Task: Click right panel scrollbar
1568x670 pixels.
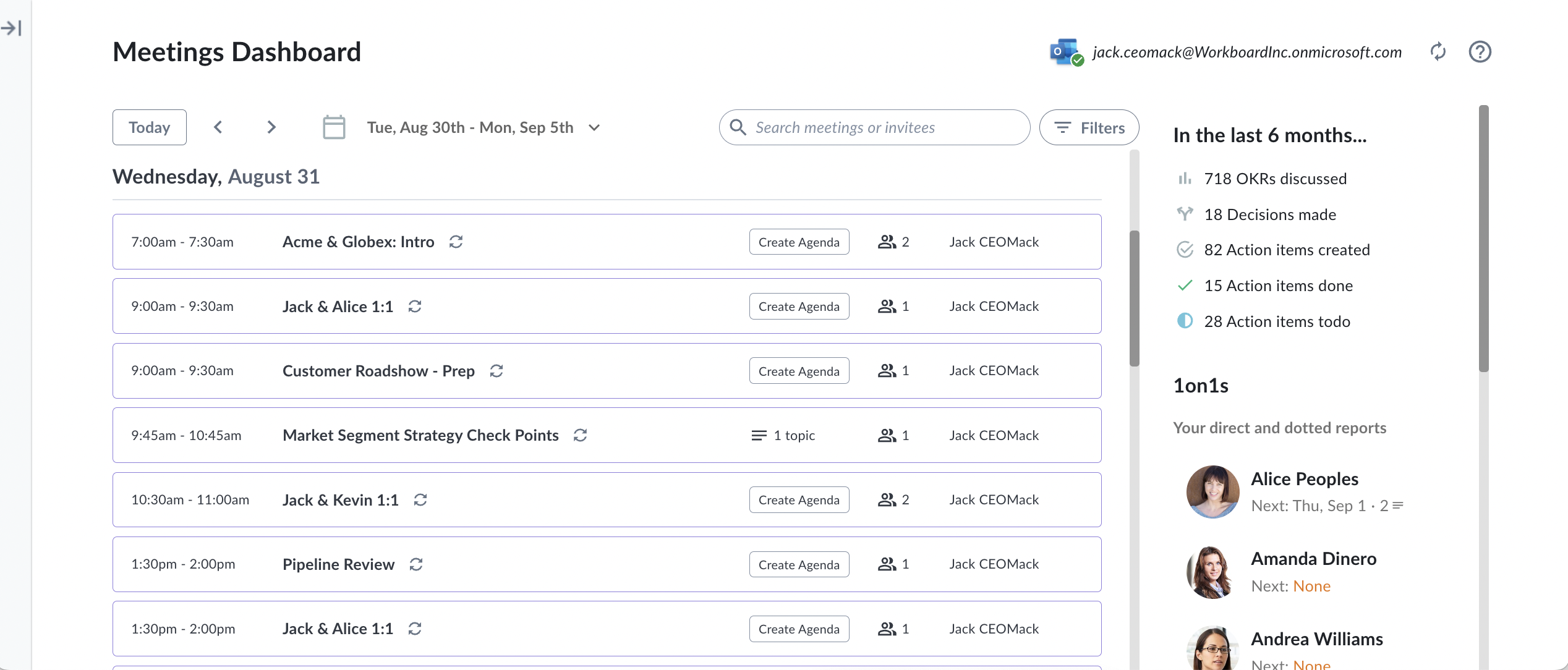Action: (1484, 239)
